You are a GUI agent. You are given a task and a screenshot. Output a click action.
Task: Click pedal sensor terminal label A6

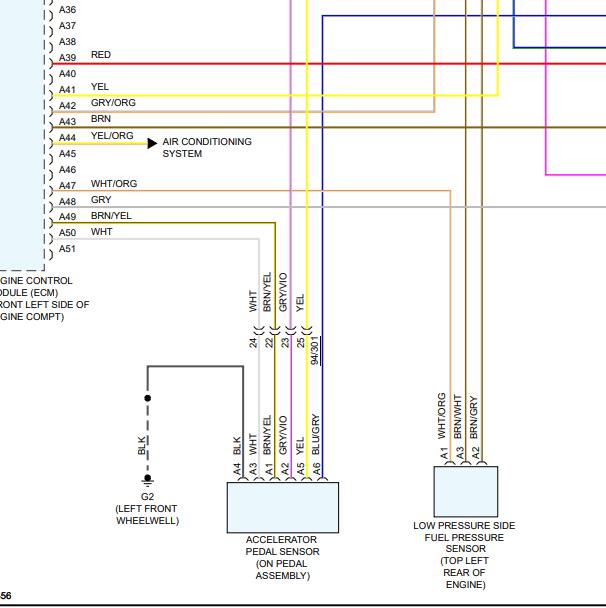click(x=317, y=469)
